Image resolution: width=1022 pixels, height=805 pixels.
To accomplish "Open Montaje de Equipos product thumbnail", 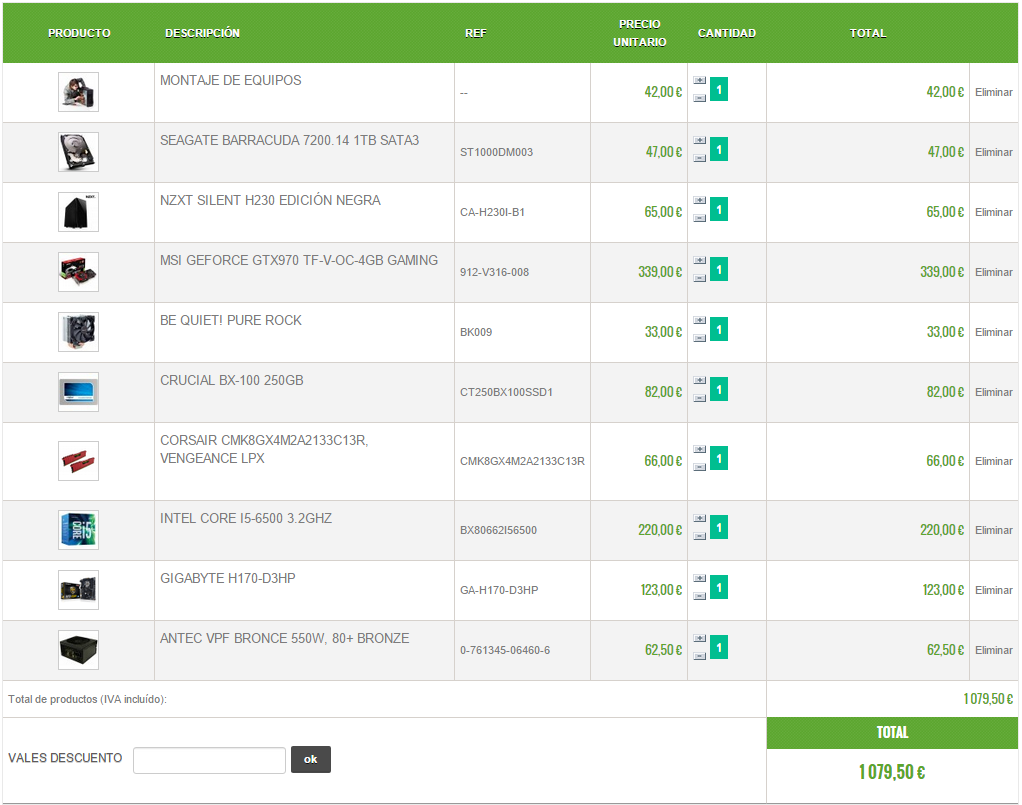I will coord(78,92).
